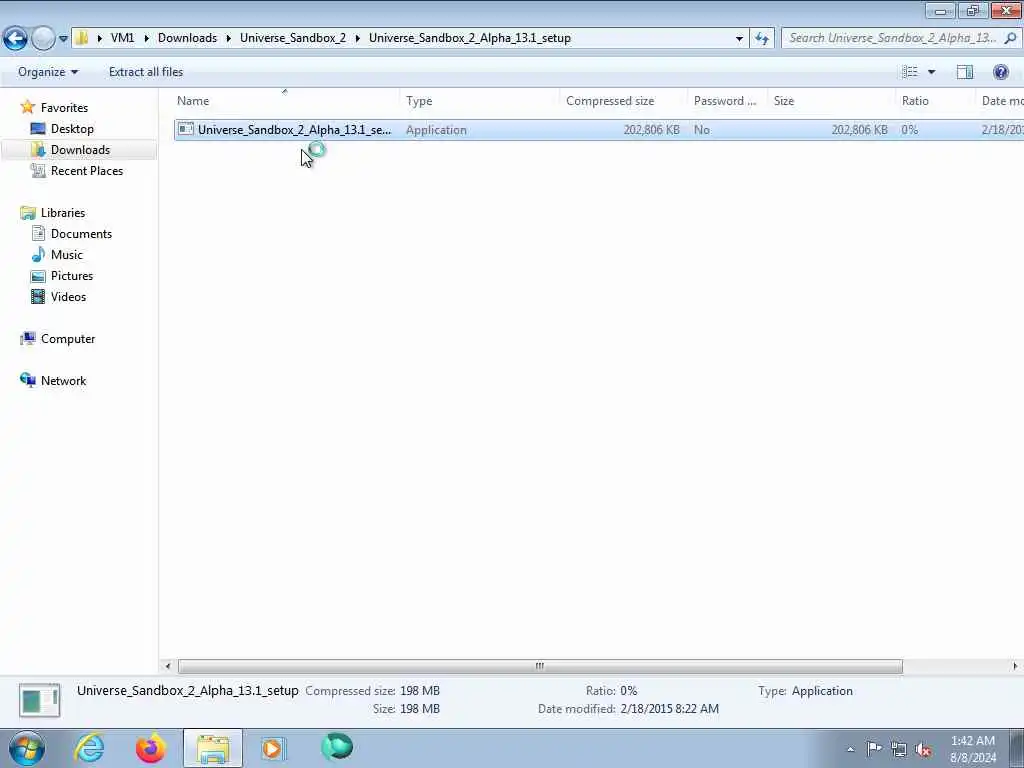Screen dimensions: 1024x768
Task: Navigate to Downloads breadcrumb in address bar
Action: point(187,38)
